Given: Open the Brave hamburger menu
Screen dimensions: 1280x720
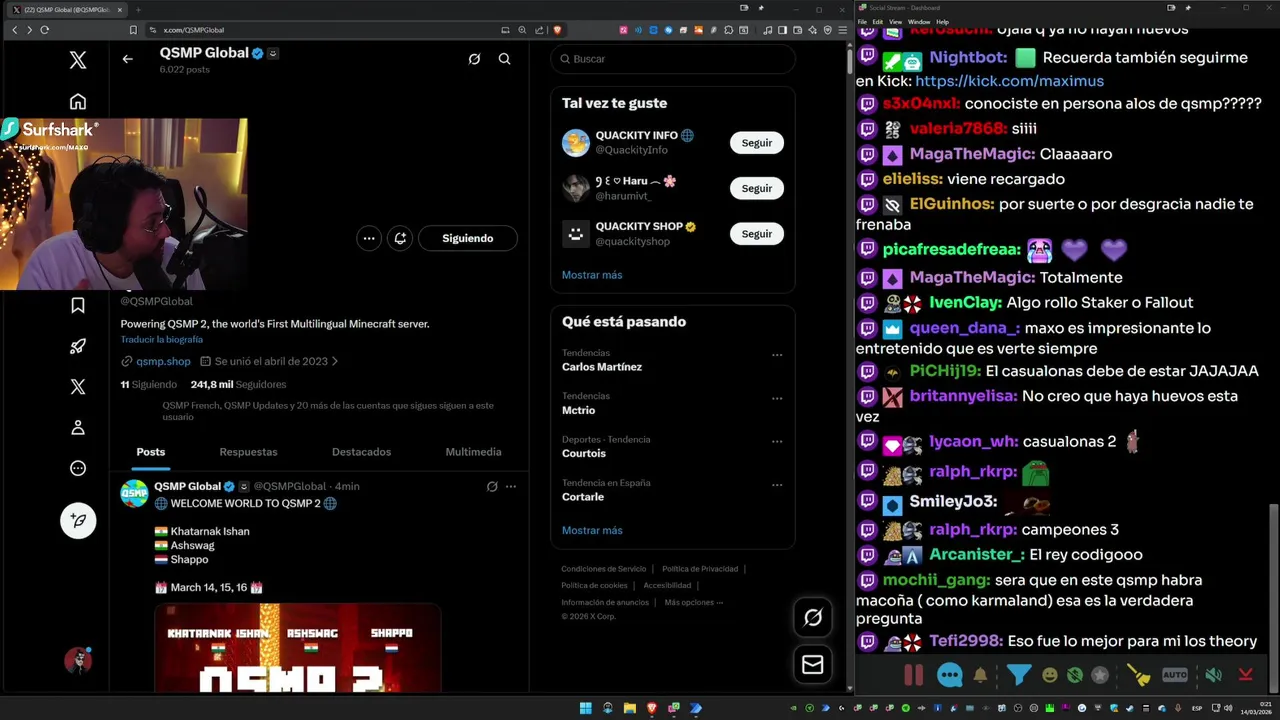Looking at the screenshot, I should [841, 30].
